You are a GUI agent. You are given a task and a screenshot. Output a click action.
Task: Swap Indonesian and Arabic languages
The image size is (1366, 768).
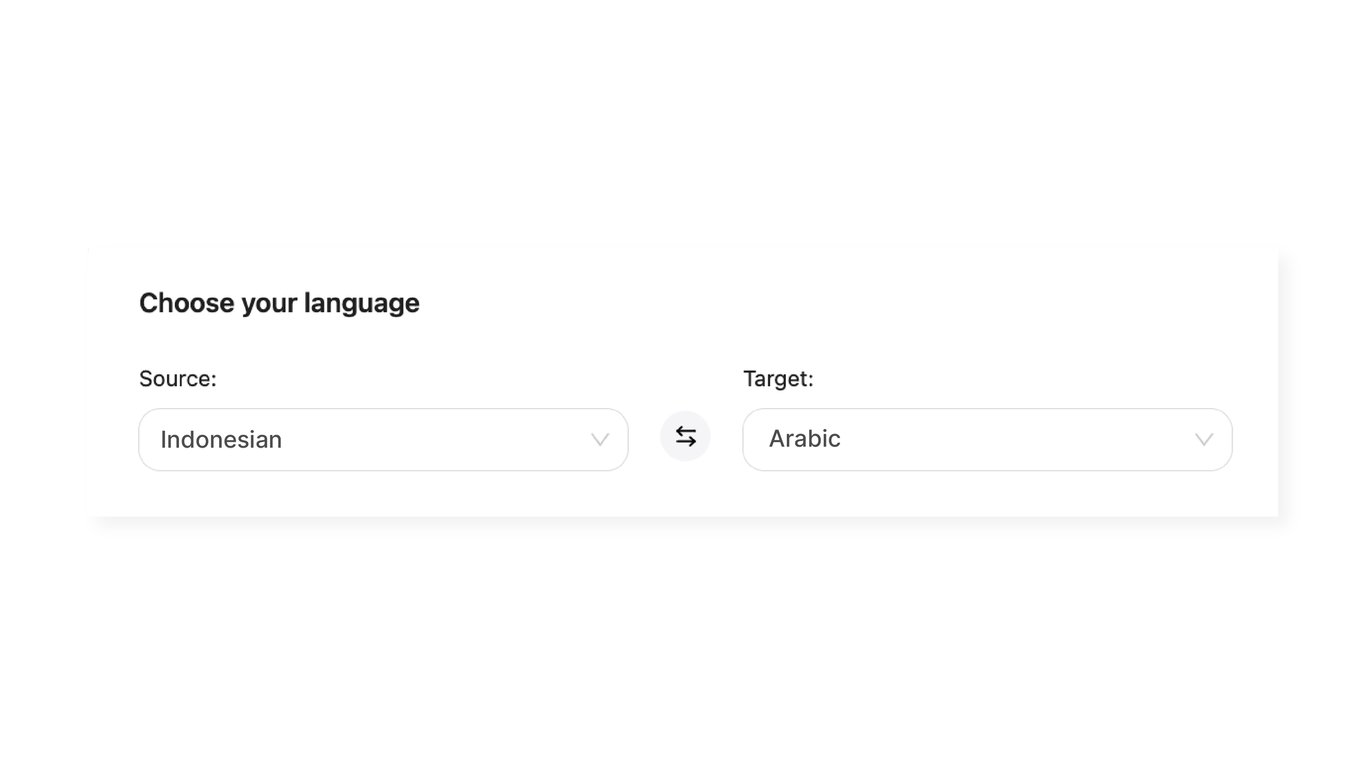coord(685,437)
